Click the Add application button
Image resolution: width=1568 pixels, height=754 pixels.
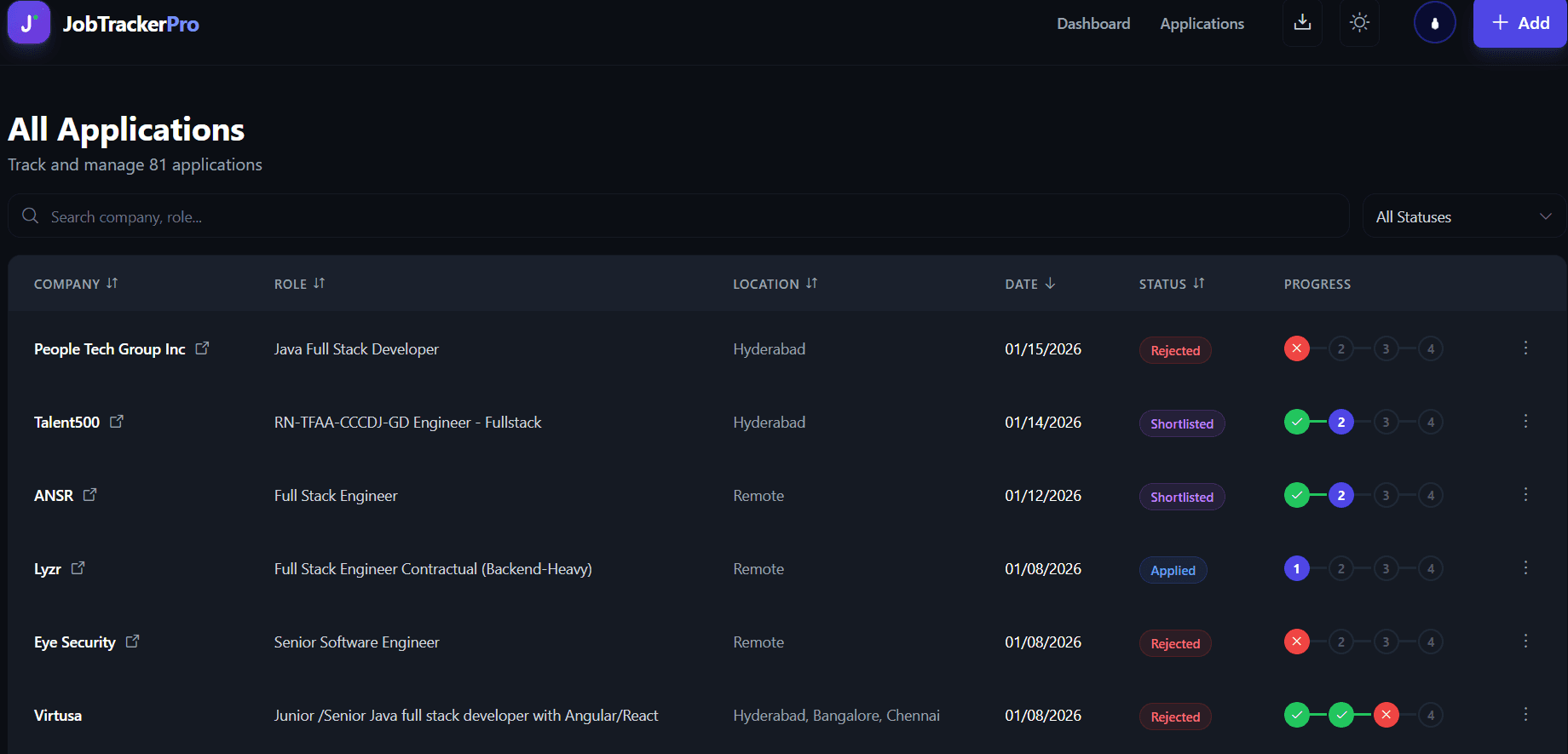[x=1519, y=24]
